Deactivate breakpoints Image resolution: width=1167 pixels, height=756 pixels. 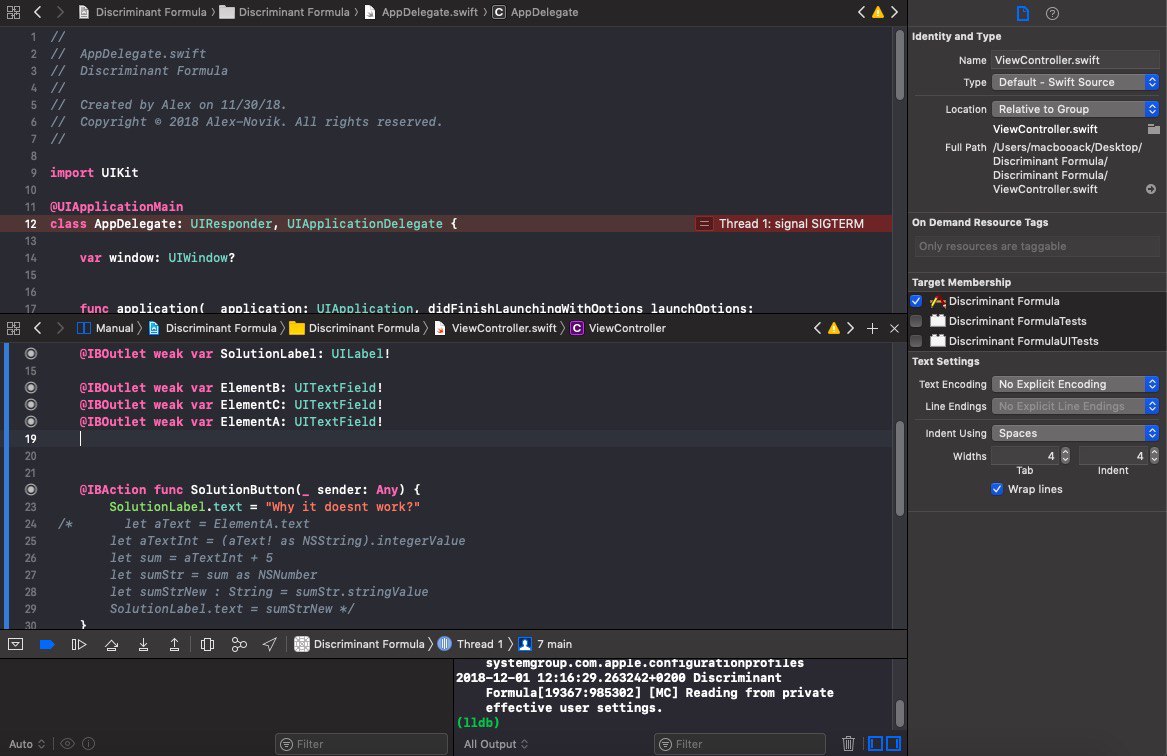pyautogui.click(x=47, y=644)
